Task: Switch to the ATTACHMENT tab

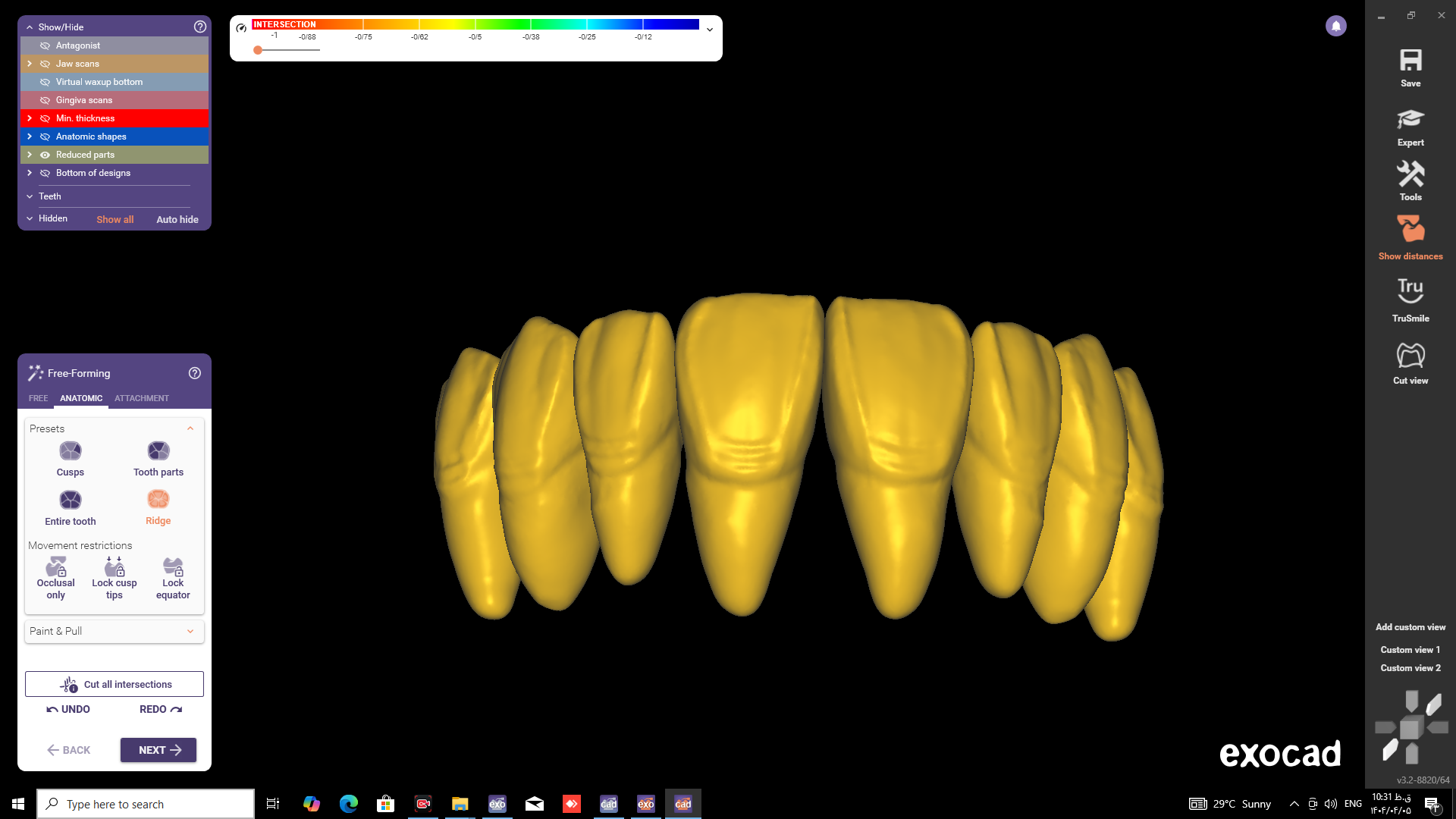Action: click(x=142, y=398)
